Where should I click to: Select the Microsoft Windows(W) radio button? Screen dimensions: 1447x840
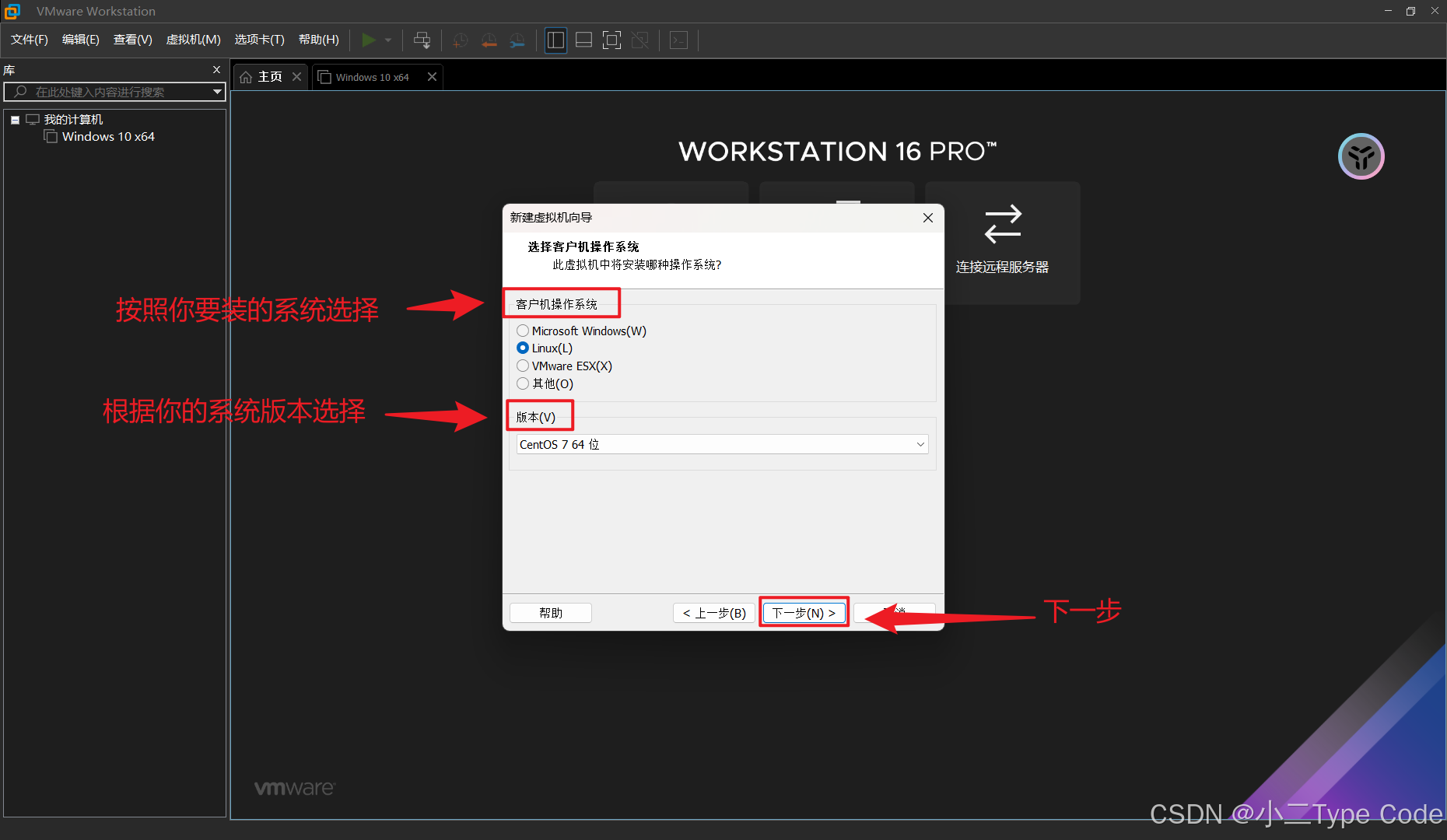[x=523, y=331]
